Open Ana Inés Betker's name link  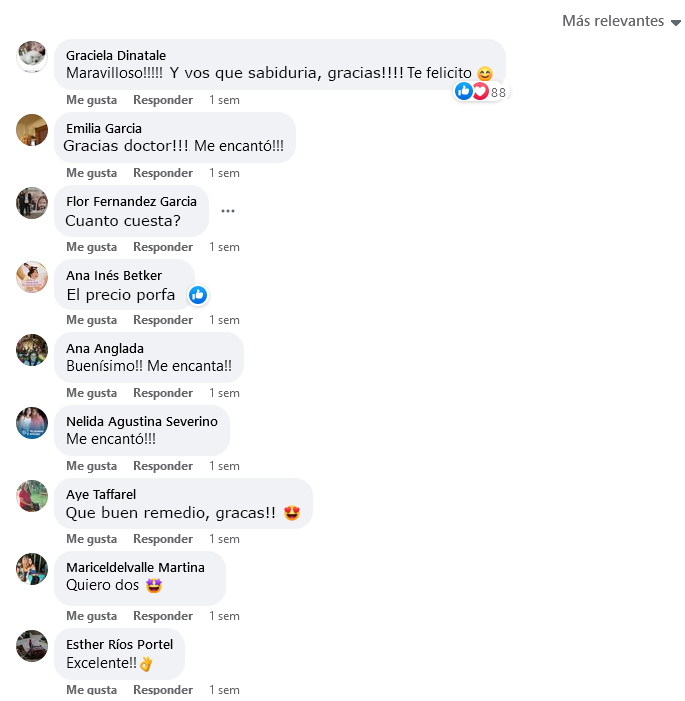click(114, 275)
